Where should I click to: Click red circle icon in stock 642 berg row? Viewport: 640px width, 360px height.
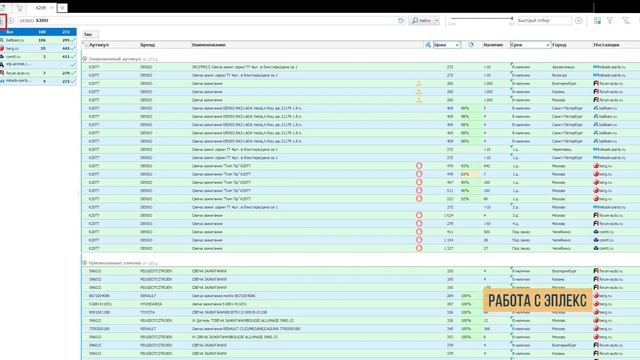(x=419, y=166)
